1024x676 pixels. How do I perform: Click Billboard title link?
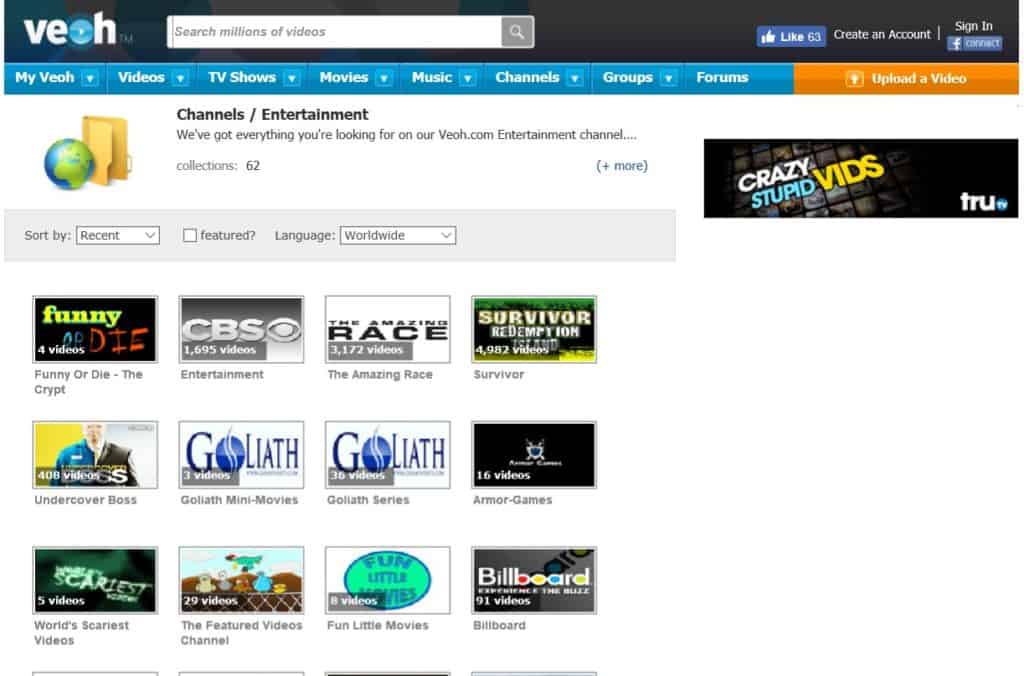[x=500, y=625]
